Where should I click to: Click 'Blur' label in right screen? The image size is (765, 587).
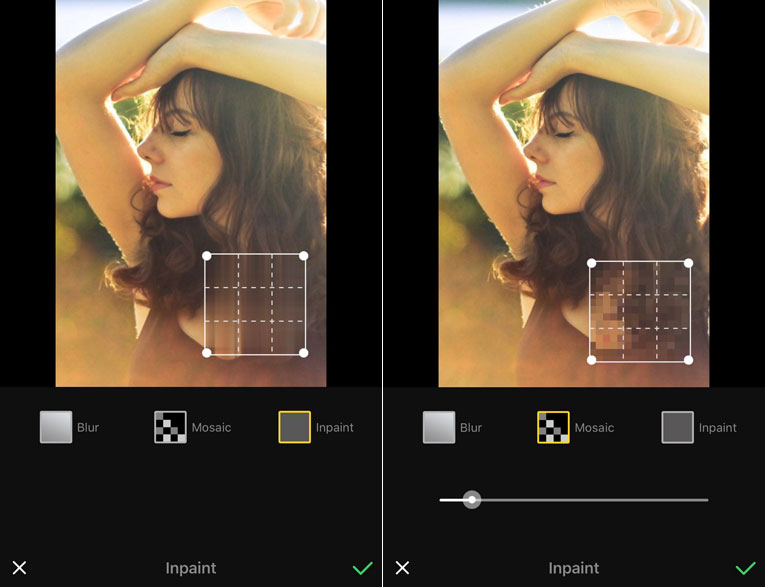[x=471, y=427]
